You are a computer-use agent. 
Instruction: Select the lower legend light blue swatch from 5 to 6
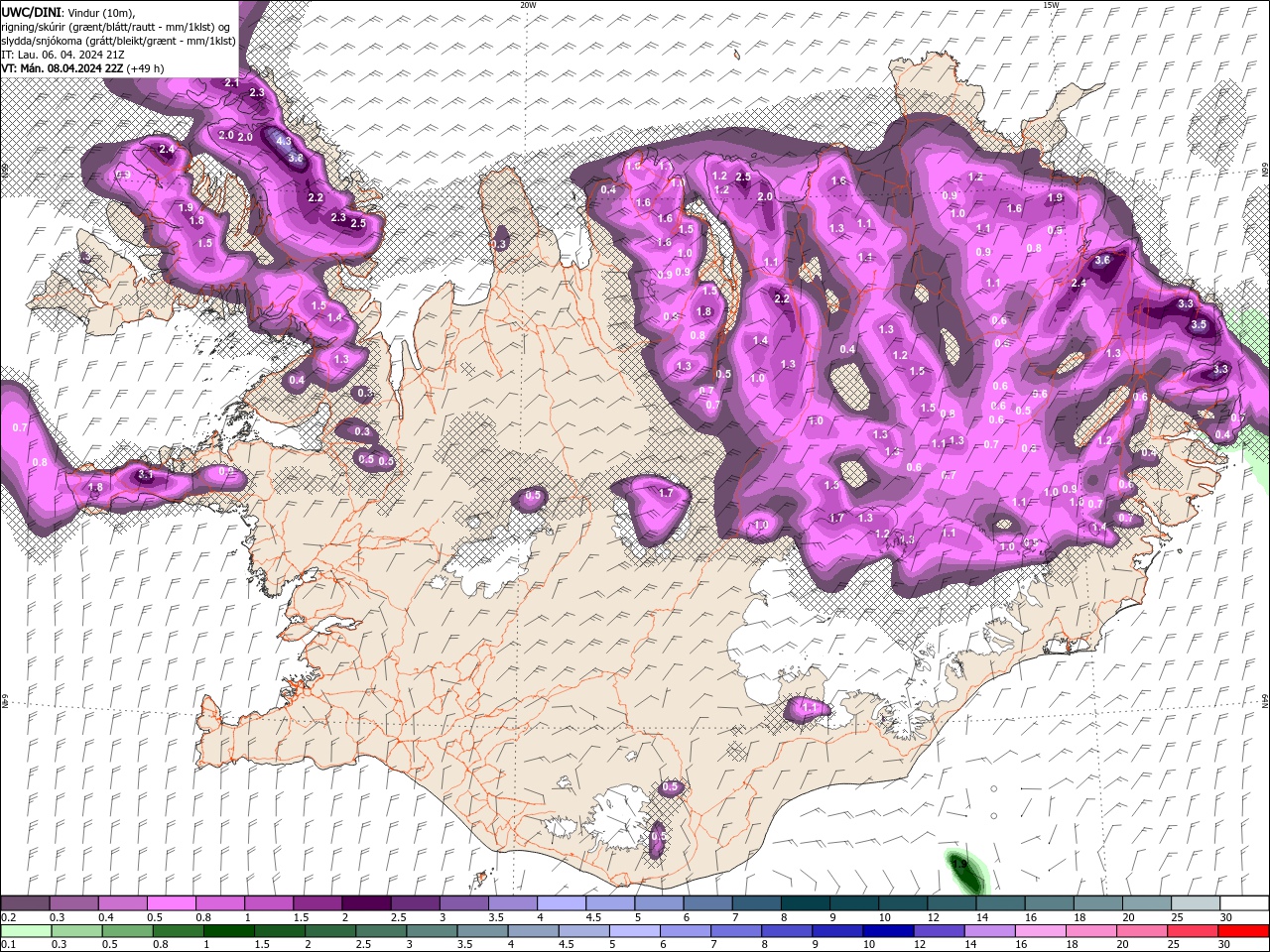coord(633,930)
